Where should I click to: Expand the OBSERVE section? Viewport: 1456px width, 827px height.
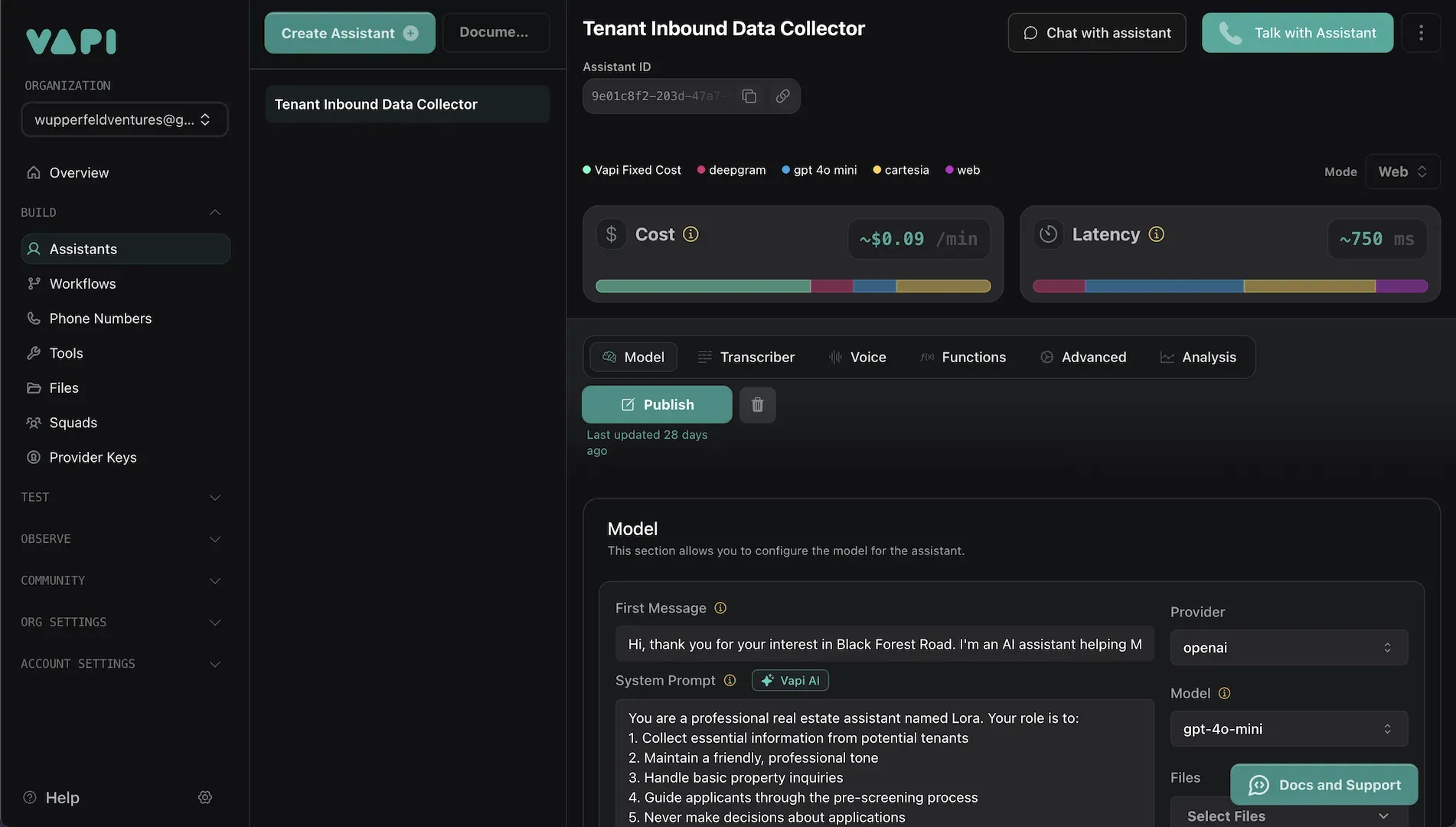point(121,539)
